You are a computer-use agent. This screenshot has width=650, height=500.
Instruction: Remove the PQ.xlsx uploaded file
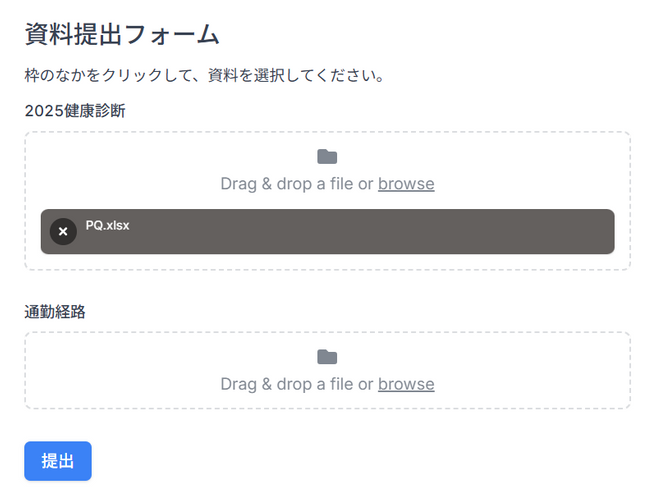[63, 231]
